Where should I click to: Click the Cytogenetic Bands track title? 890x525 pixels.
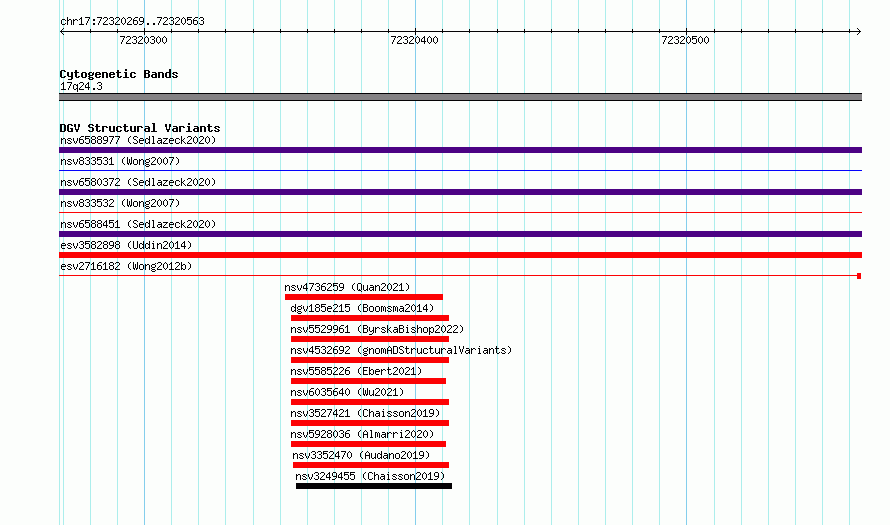(119, 74)
